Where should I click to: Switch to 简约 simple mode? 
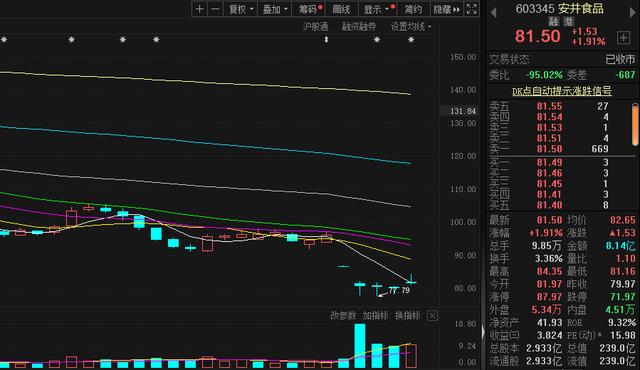point(413,9)
